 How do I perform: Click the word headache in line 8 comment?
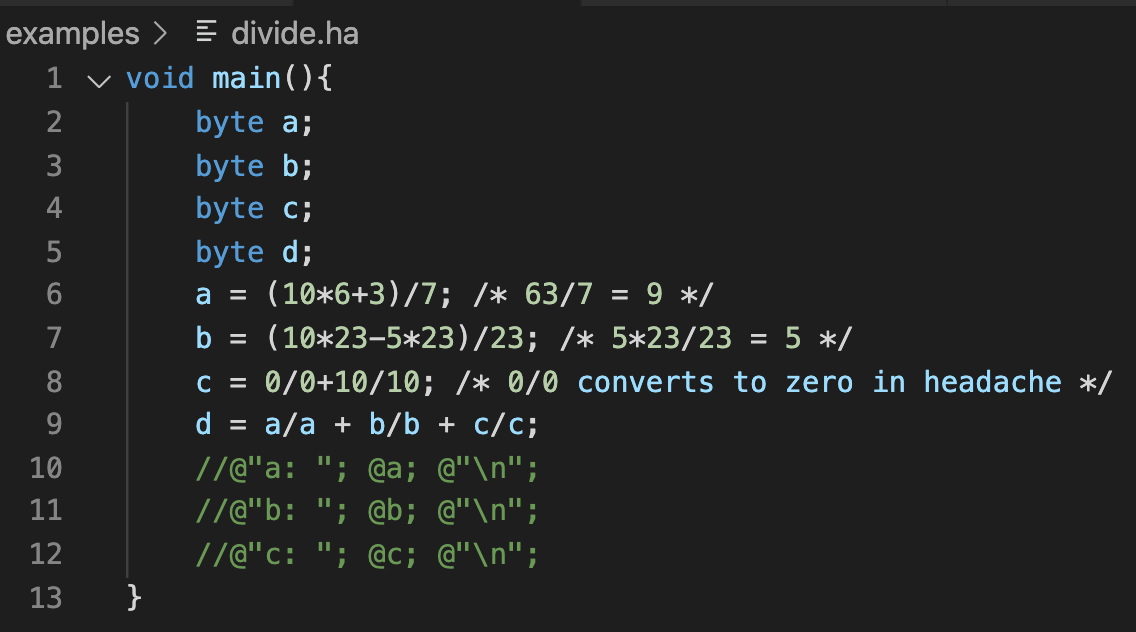point(992,382)
